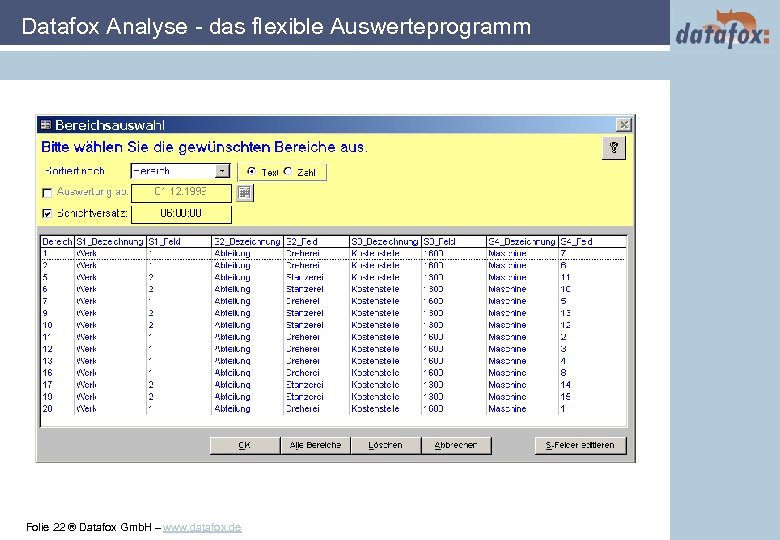Click the S3_Bezeichnung column header

[x=385, y=242]
